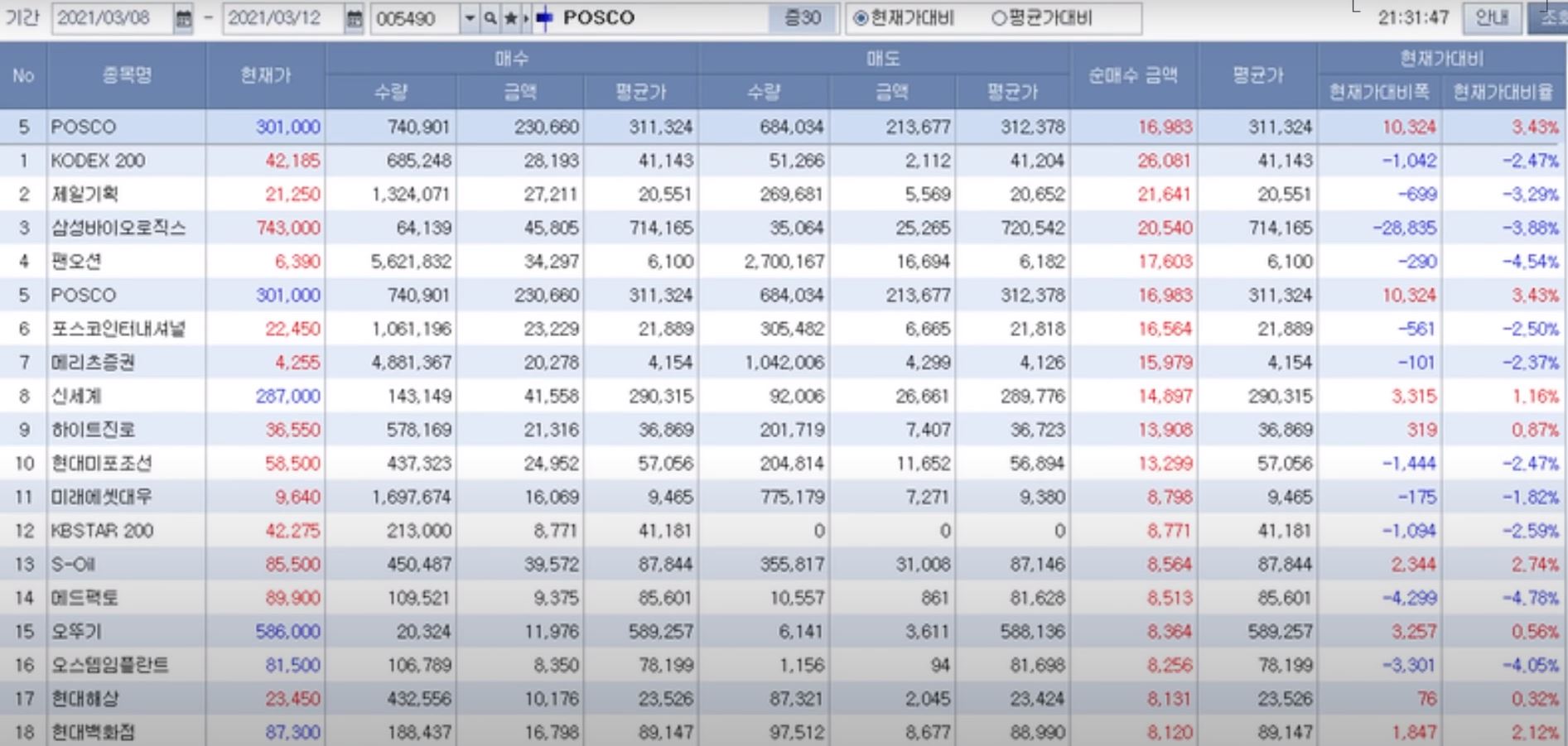The image size is (1568, 746).
Task: Select the 오스템임플란트 stock name
Action: 110,665
